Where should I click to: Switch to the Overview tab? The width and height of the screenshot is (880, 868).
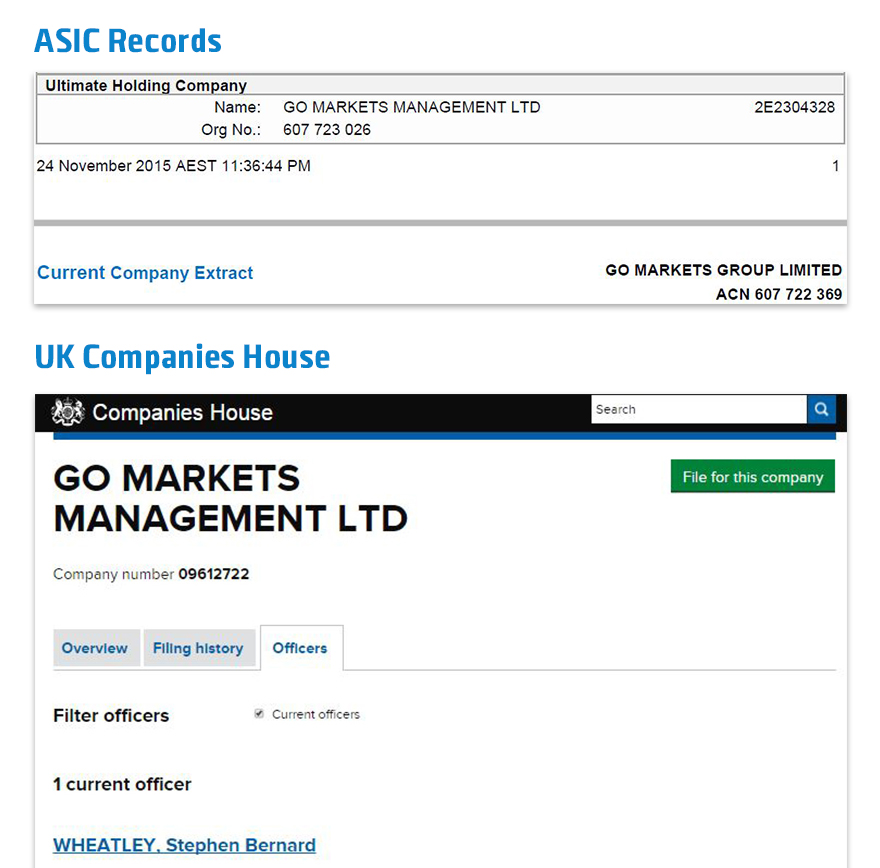click(94, 648)
